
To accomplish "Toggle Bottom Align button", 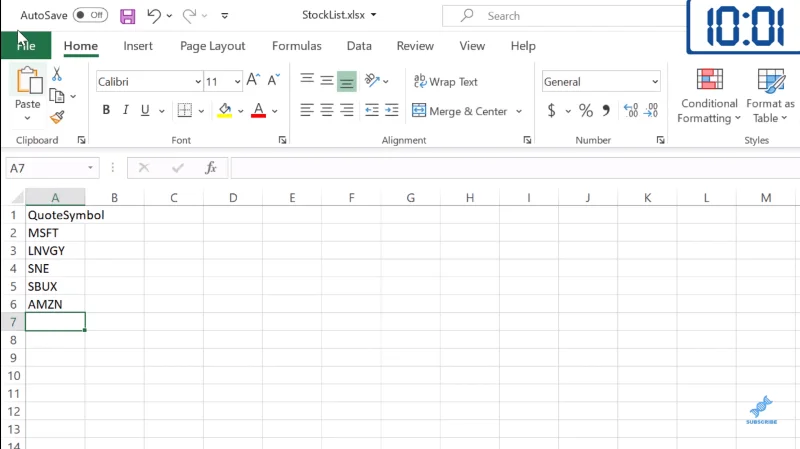I will [x=346, y=82].
